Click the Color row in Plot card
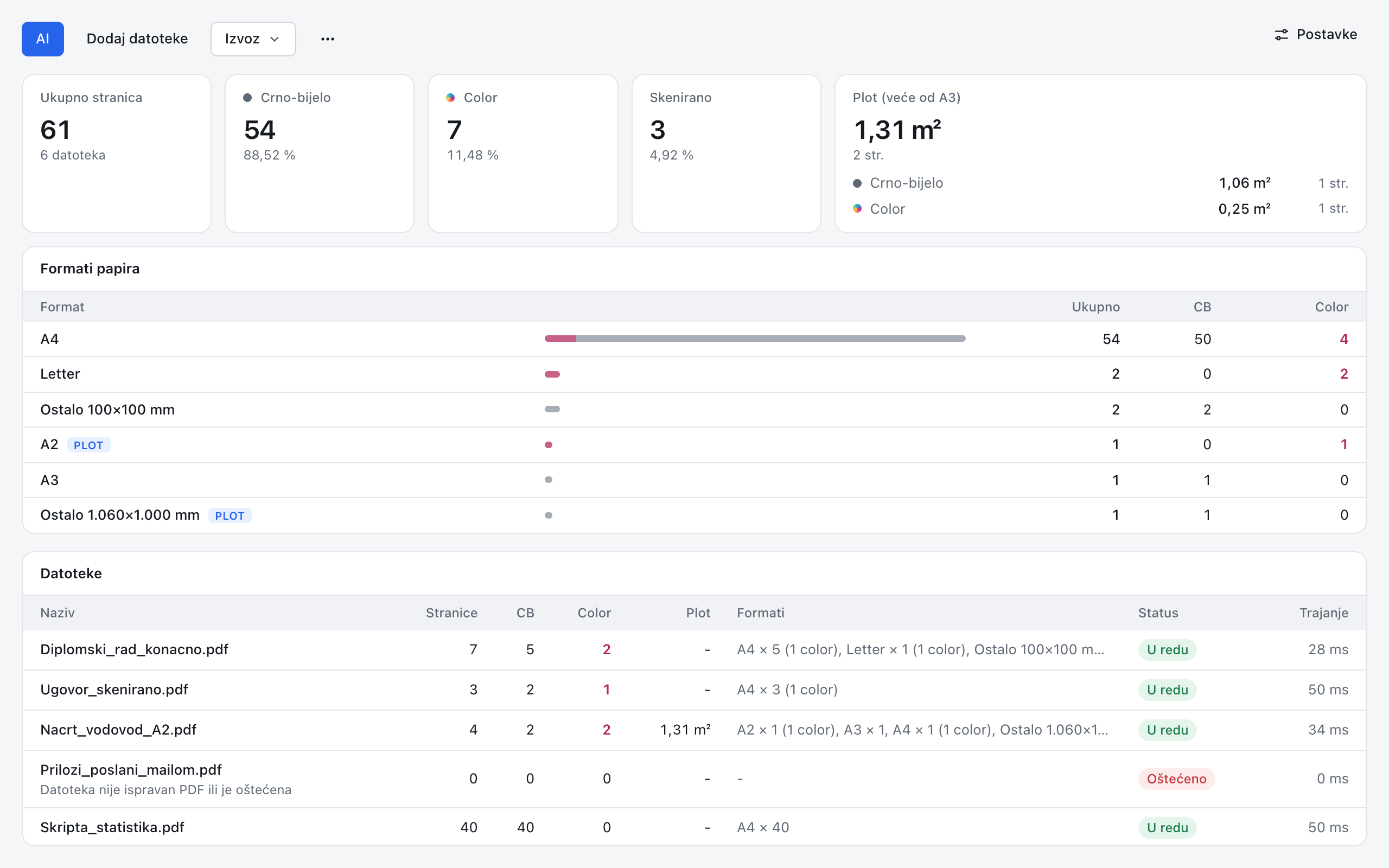The height and width of the screenshot is (868, 1389). pos(1100,208)
